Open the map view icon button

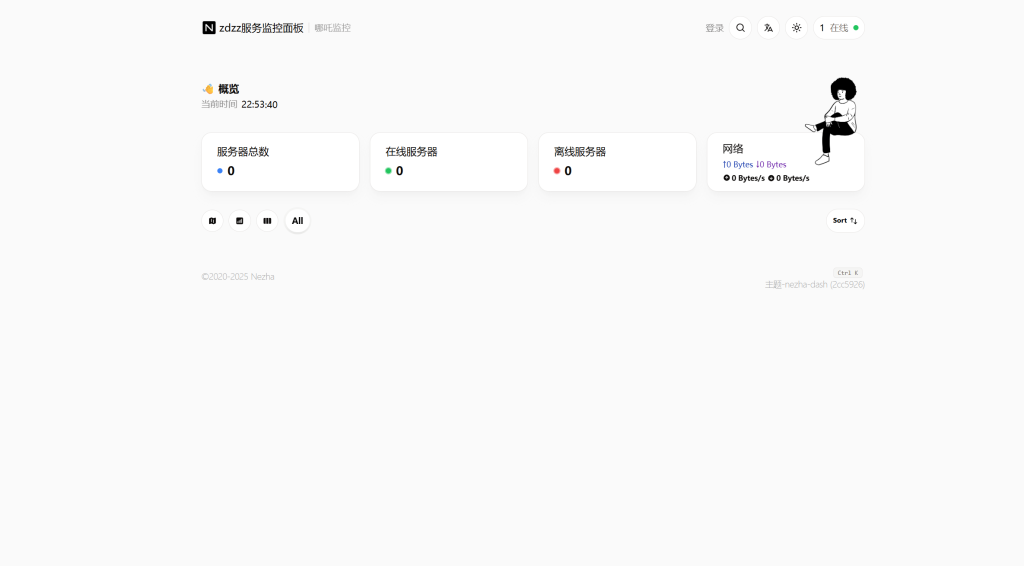tap(212, 221)
